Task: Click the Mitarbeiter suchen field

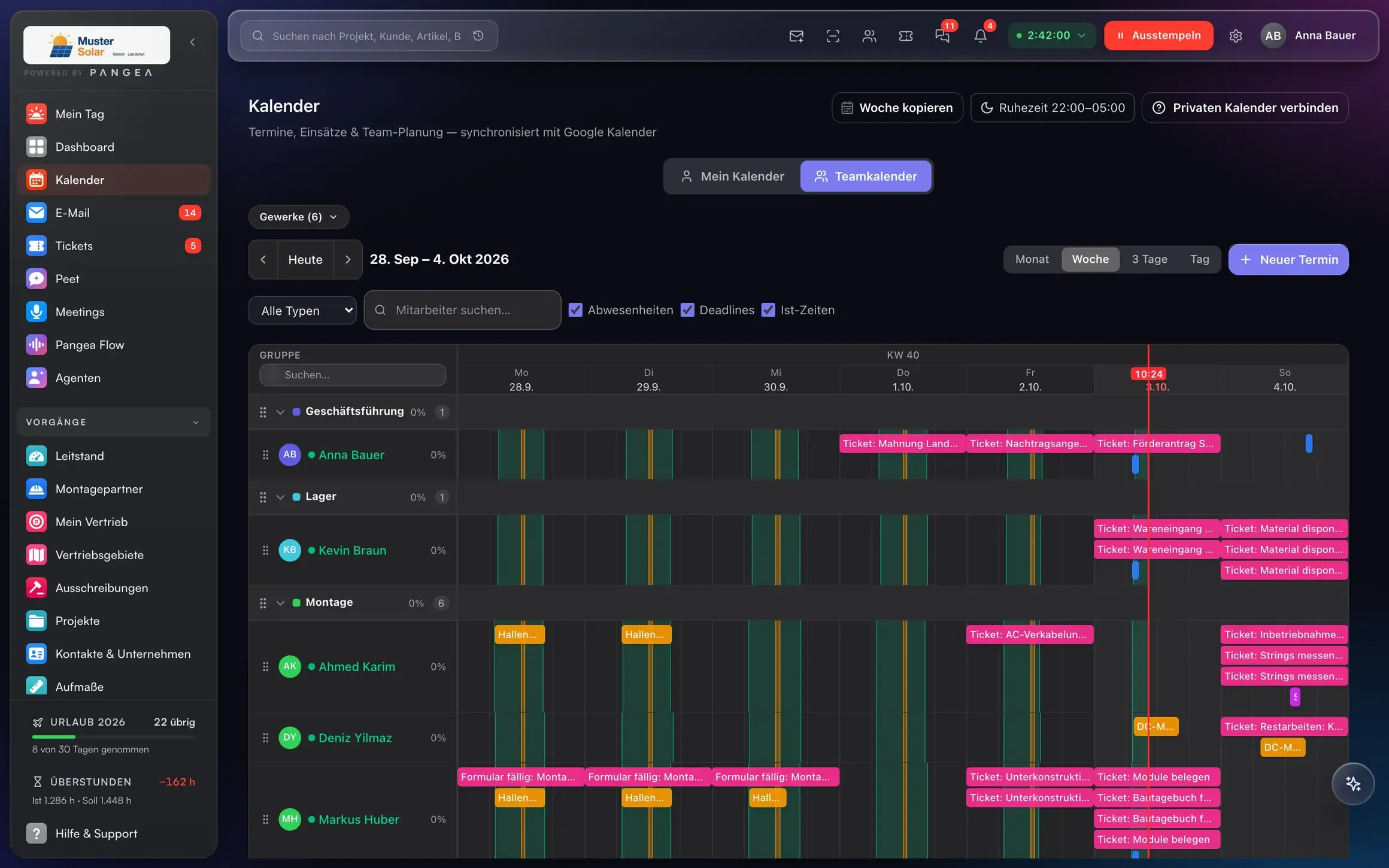Action: pos(462,310)
